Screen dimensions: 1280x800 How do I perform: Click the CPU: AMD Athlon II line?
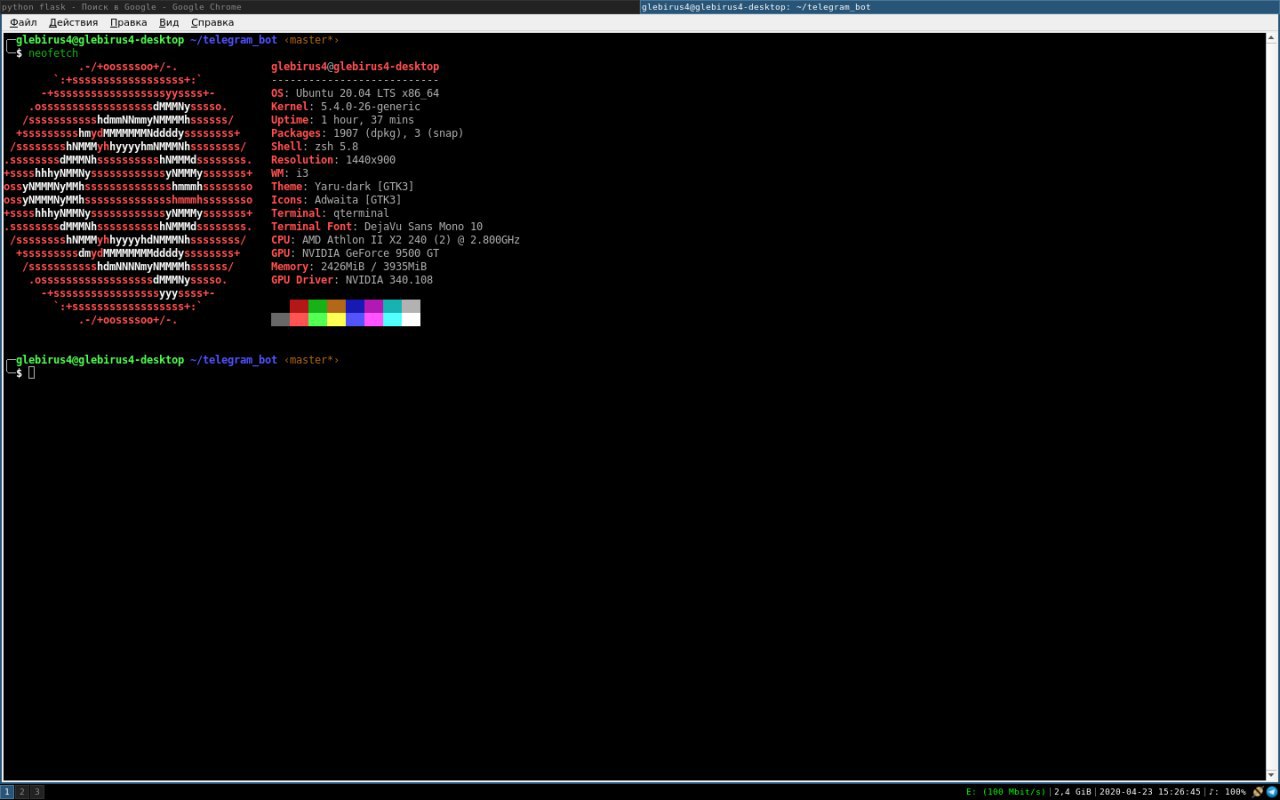coord(395,240)
